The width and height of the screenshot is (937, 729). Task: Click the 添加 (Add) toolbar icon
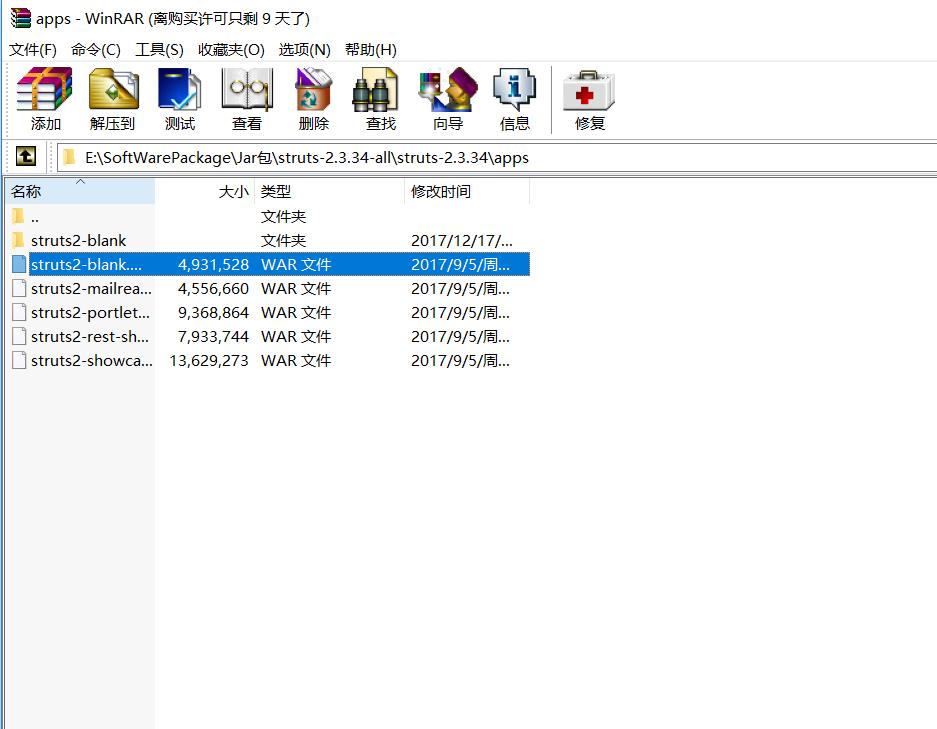point(45,89)
